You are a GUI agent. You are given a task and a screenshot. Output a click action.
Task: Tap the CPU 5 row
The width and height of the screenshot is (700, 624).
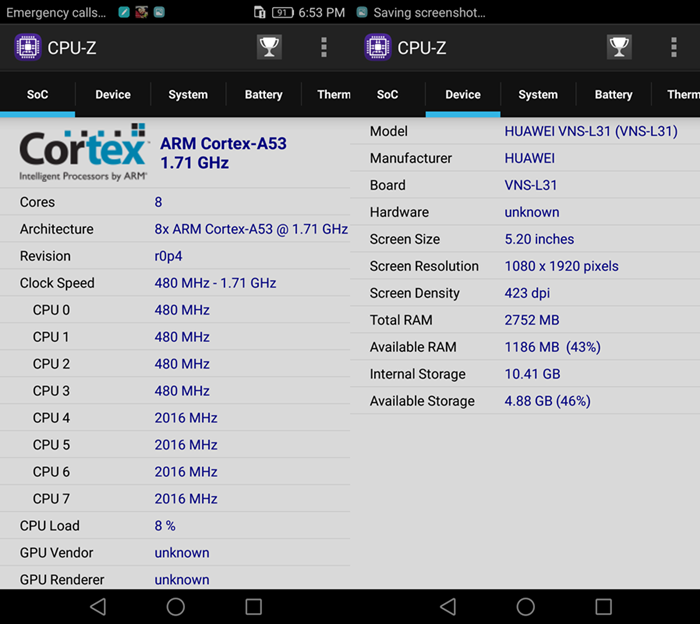[175, 445]
